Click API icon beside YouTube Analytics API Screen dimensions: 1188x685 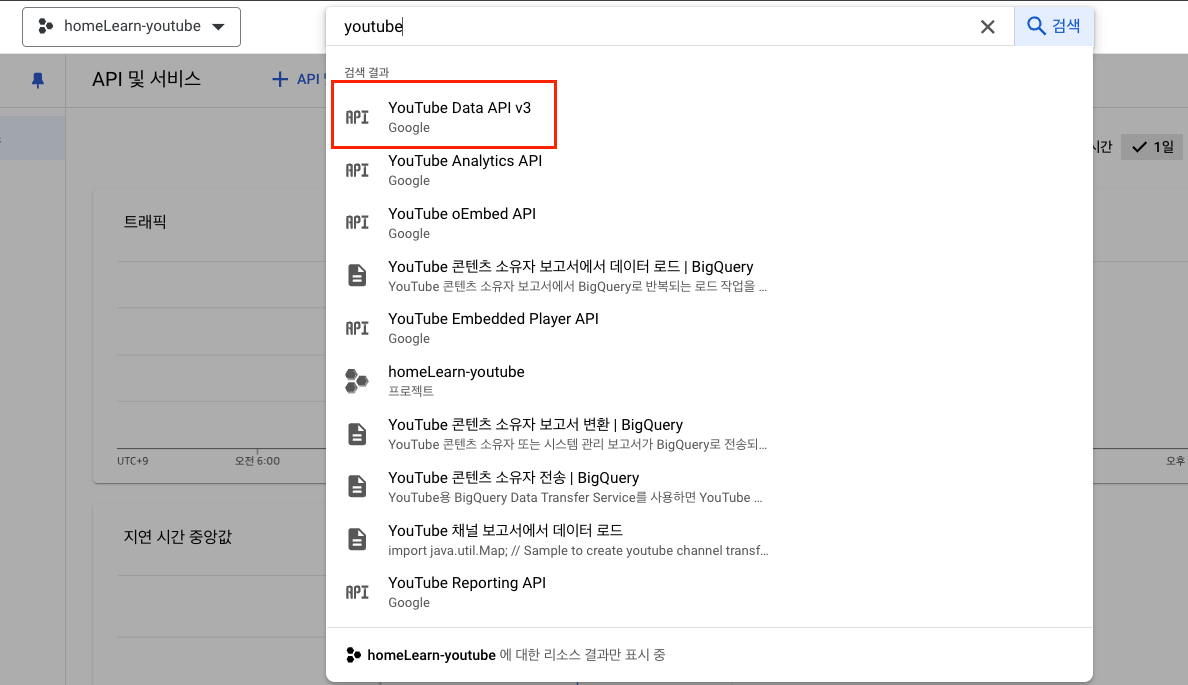[x=357, y=170]
